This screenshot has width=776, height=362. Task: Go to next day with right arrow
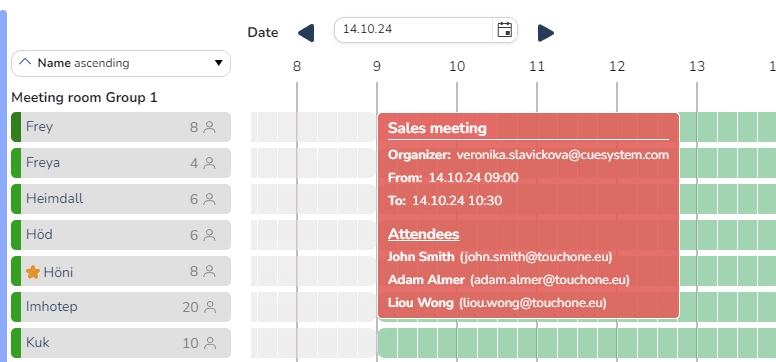pyautogui.click(x=546, y=33)
